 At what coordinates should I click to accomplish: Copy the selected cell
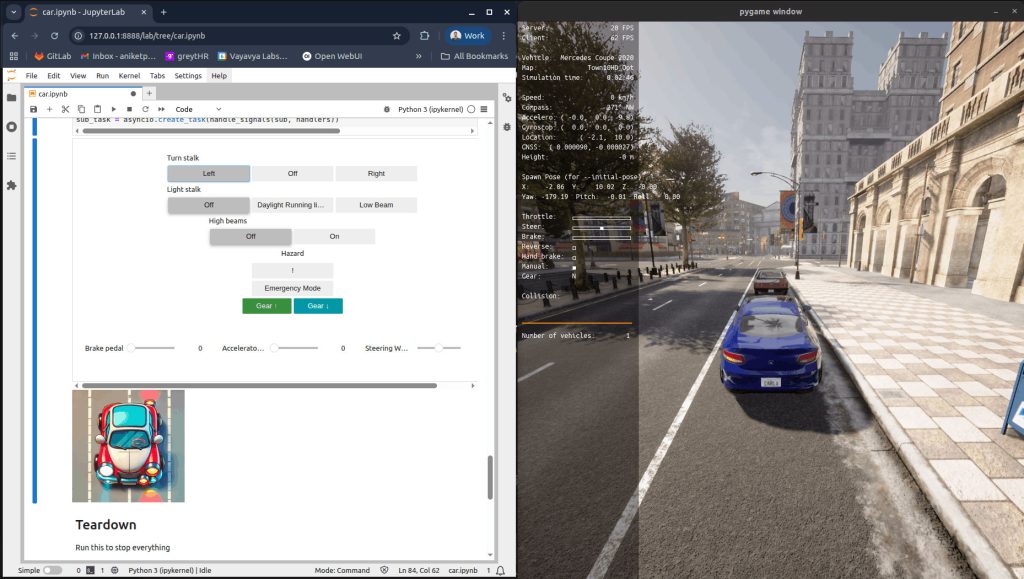[x=80, y=109]
